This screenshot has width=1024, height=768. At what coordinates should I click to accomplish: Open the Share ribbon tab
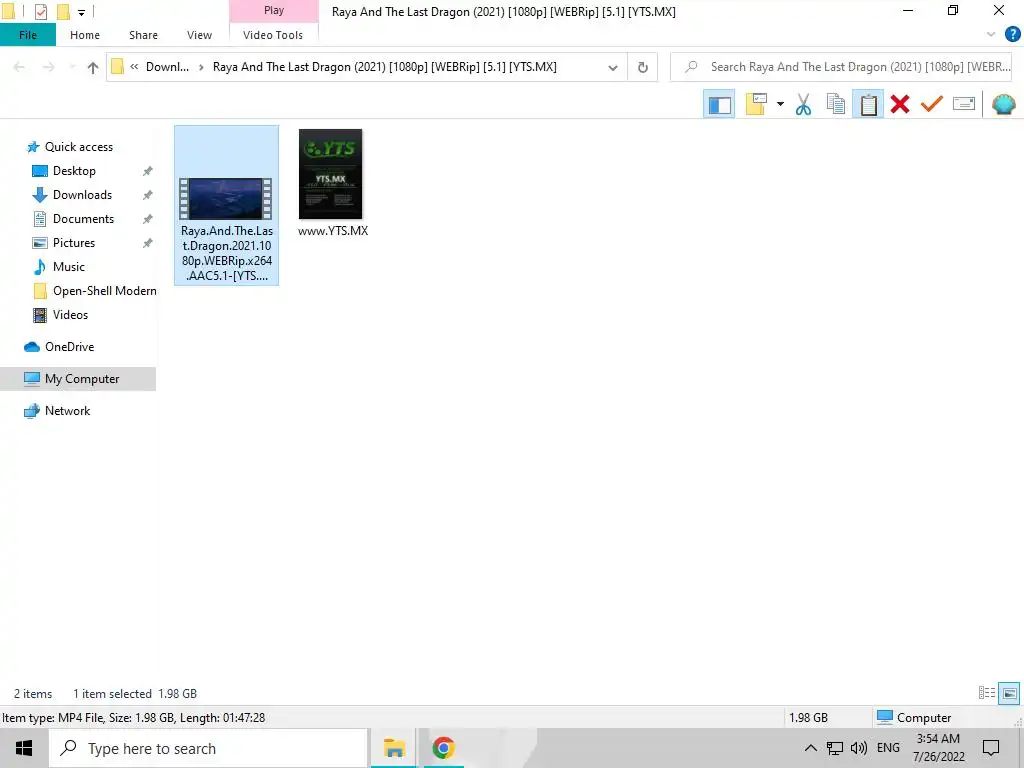point(143,35)
